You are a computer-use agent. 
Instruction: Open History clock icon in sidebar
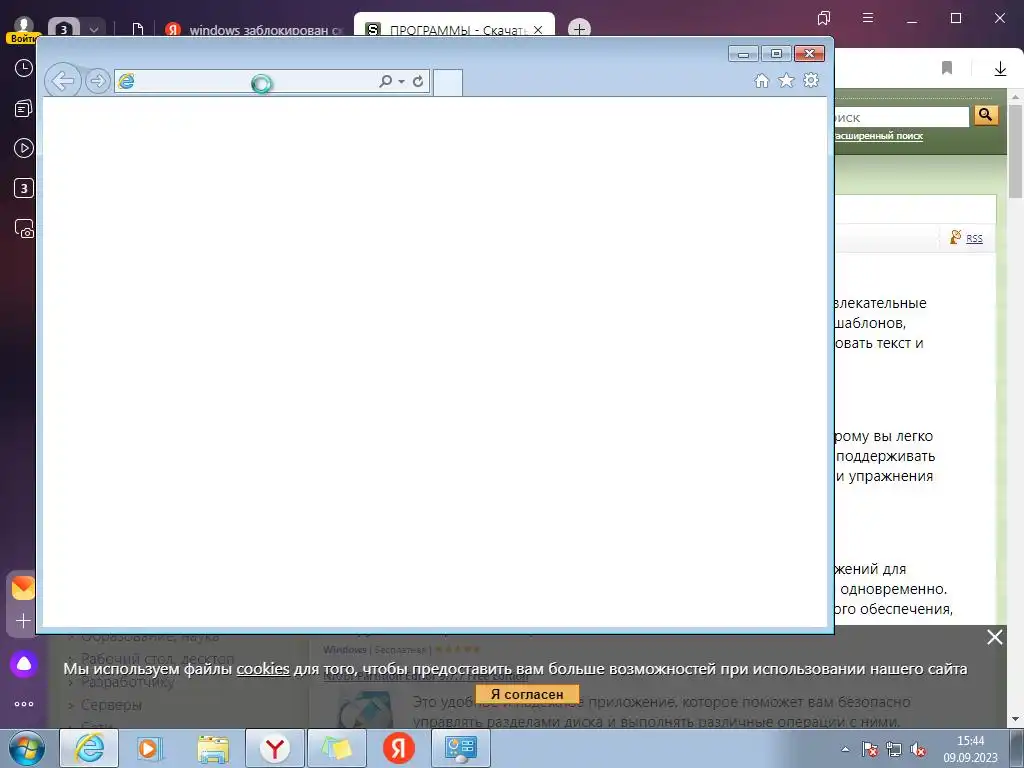[24, 68]
